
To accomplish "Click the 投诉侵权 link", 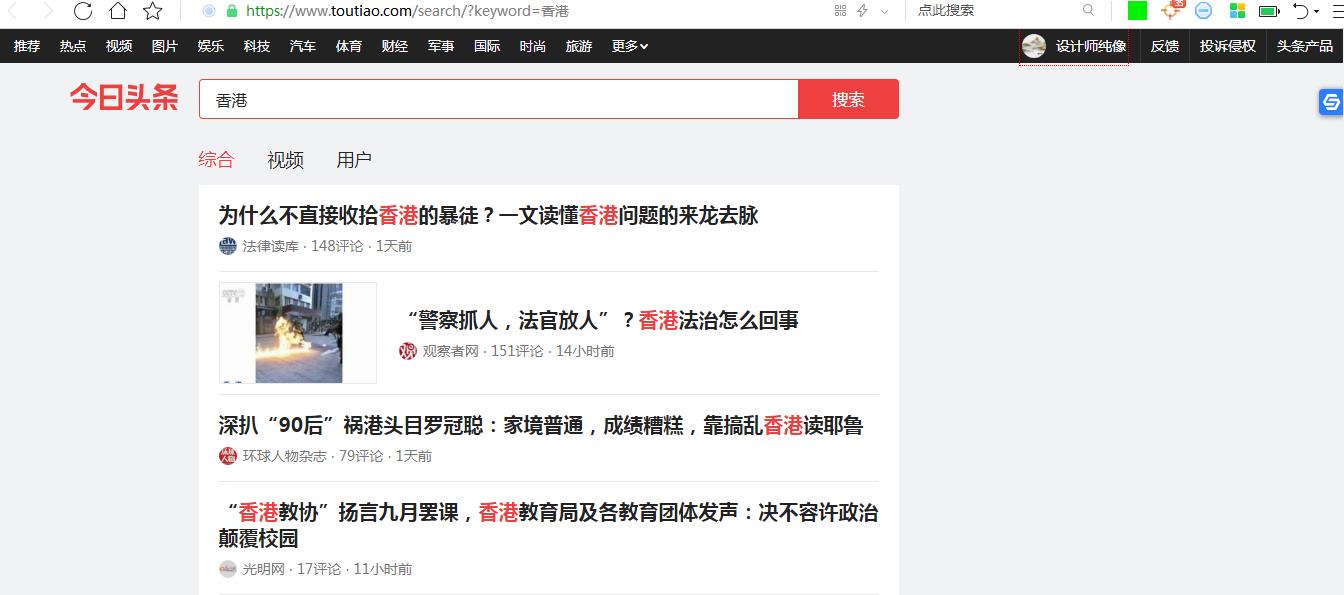I will coord(1228,46).
